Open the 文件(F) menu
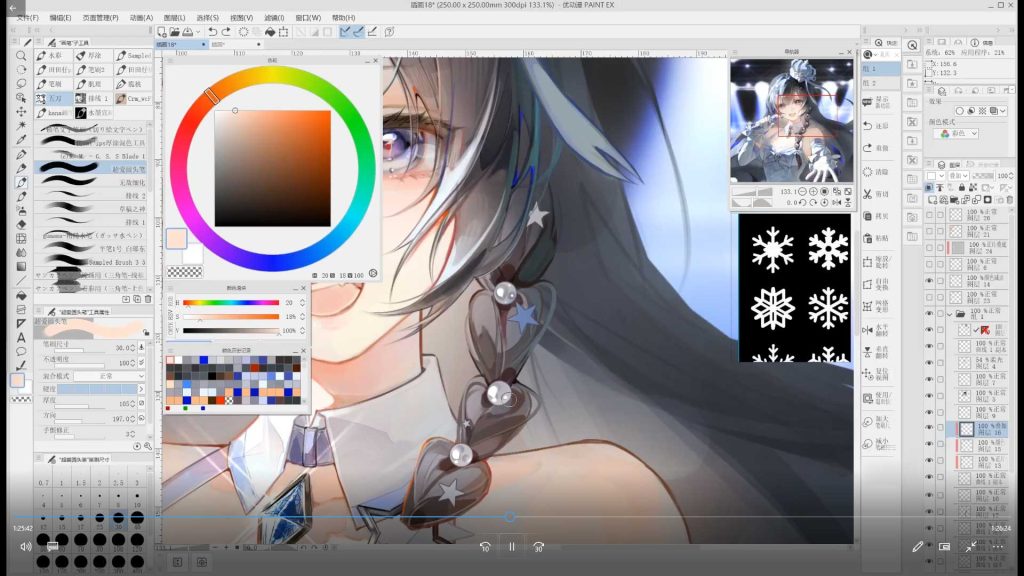Screen dimensions: 1024x576 pos(27,18)
